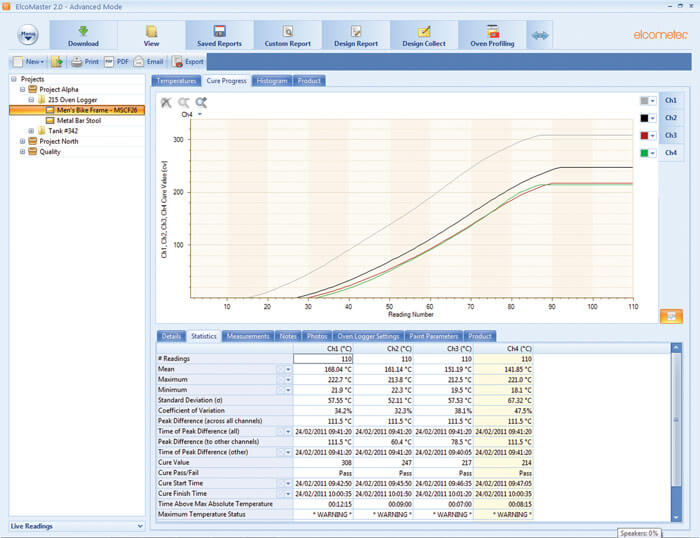The image size is (700, 538).
Task: Toggle the Ch4 channel button
Action: point(670,153)
